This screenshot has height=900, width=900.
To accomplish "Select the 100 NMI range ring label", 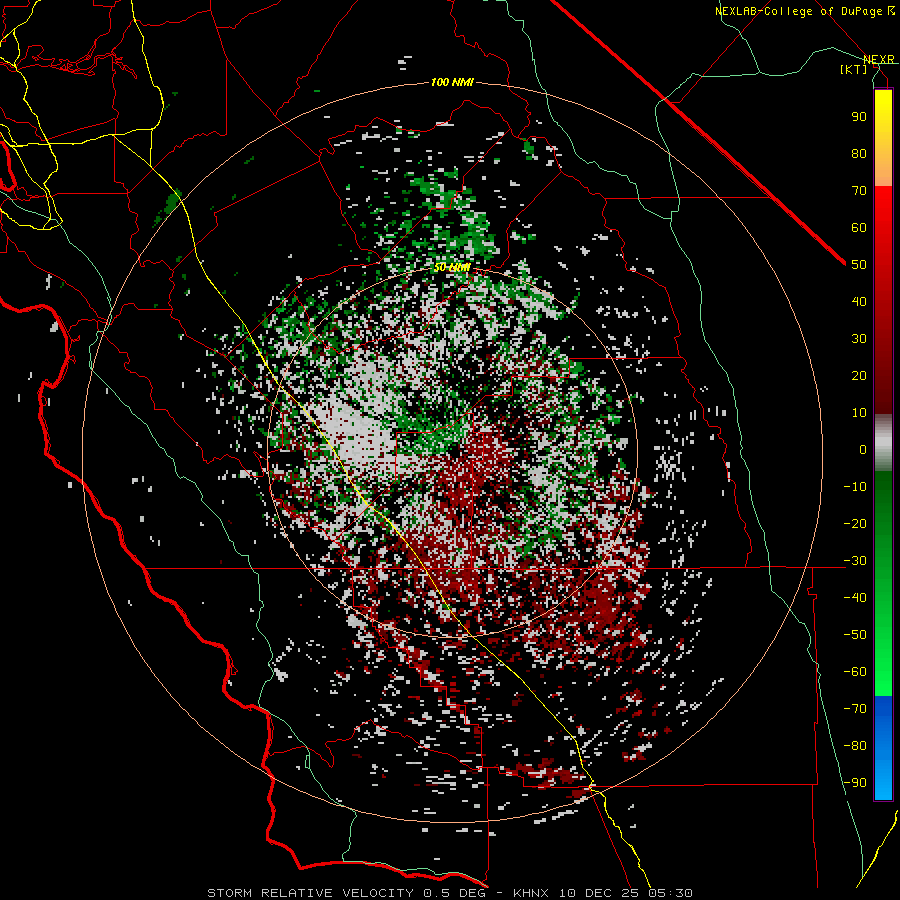I will tap(452, 82).
